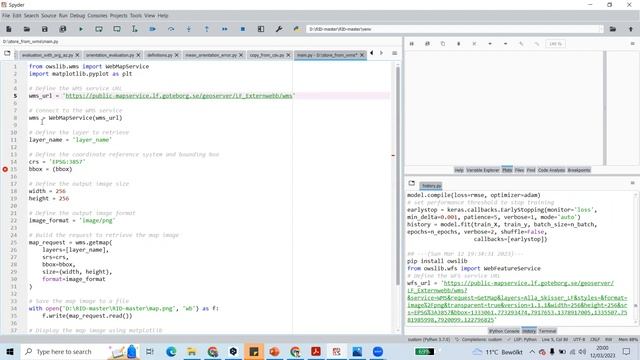Remove all plots with the X icon
The height and width of the screenshot is (360, 640).
coord(474,44)
